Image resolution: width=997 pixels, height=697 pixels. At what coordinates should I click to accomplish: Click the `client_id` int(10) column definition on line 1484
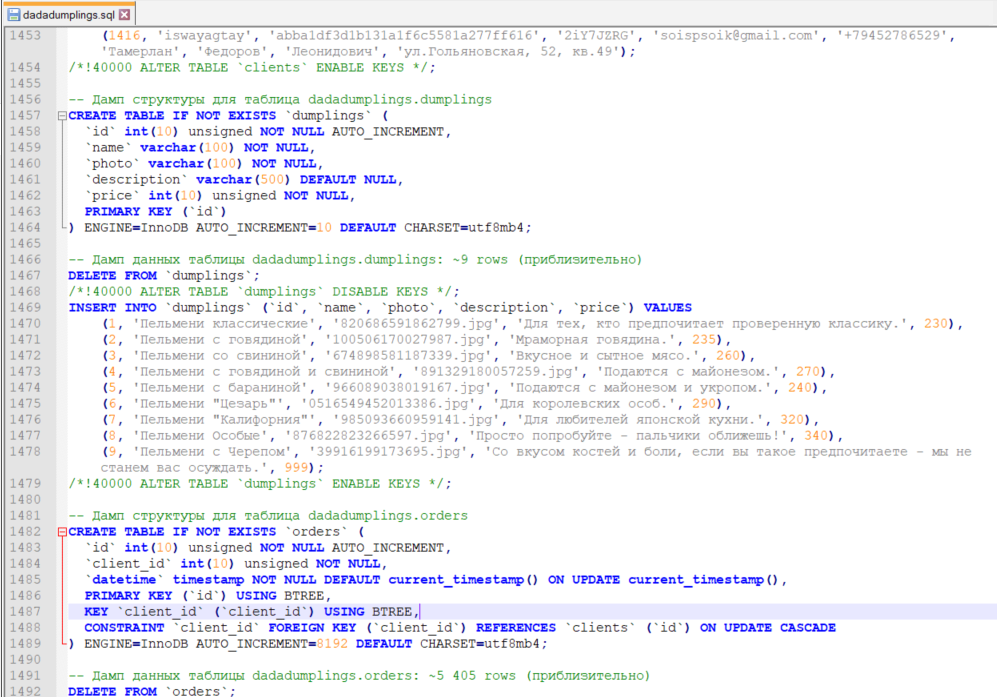click(236, 564)
